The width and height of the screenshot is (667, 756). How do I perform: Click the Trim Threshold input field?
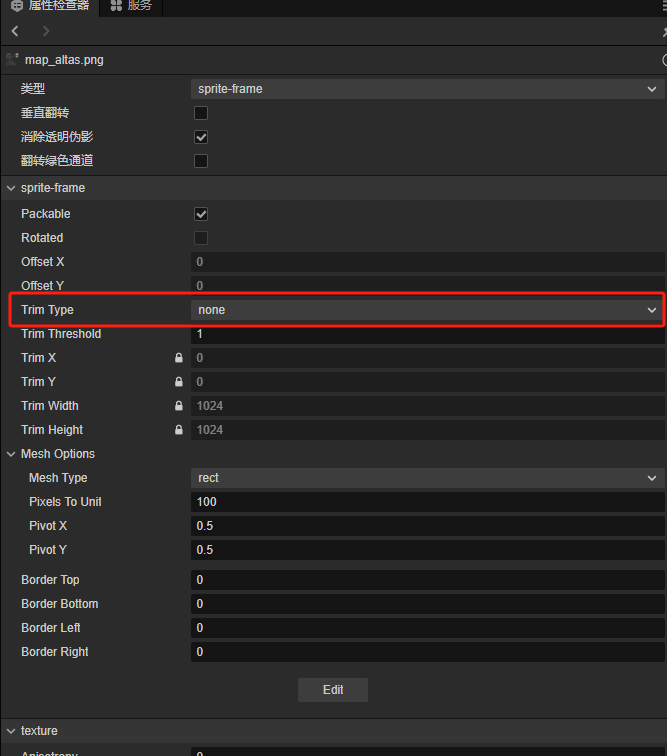point(428,334)
